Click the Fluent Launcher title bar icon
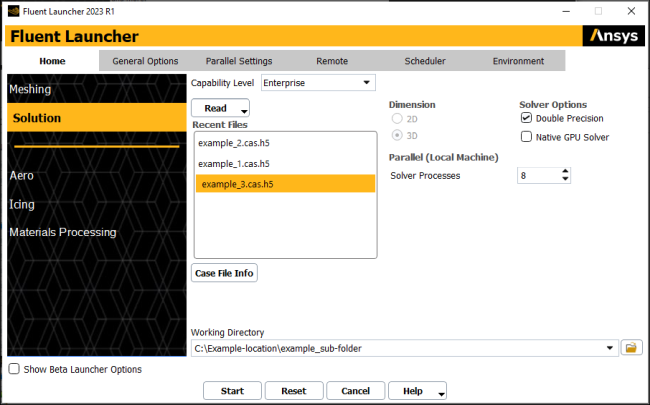 pos(14,11)
